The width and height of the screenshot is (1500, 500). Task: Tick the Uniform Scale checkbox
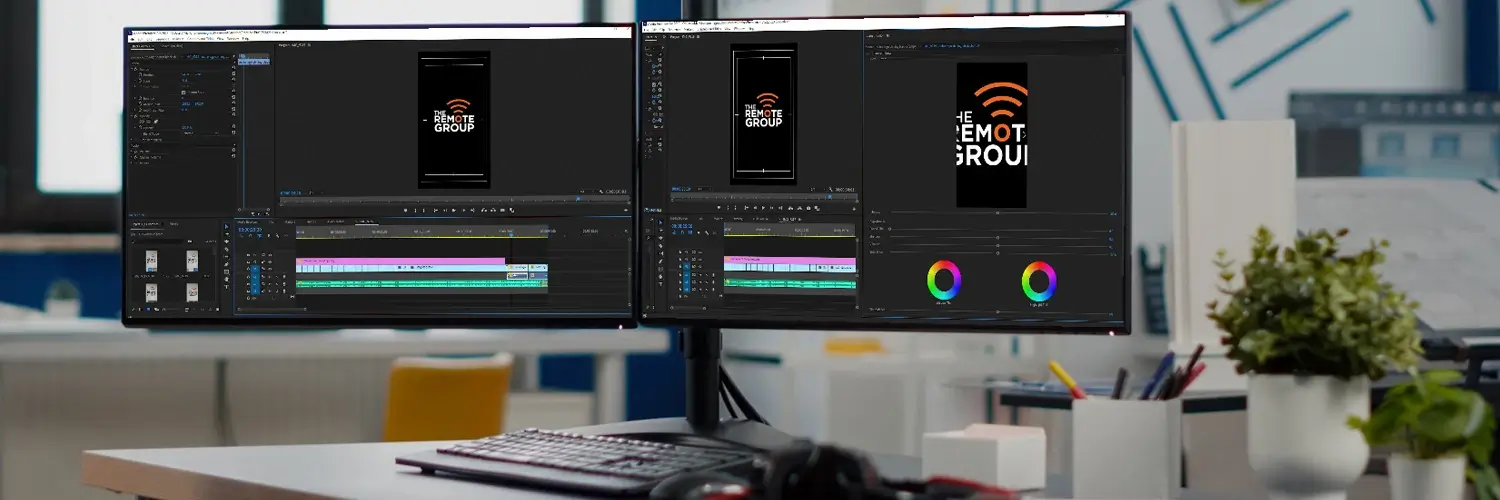pyautogui.click(x=183, y=92)
